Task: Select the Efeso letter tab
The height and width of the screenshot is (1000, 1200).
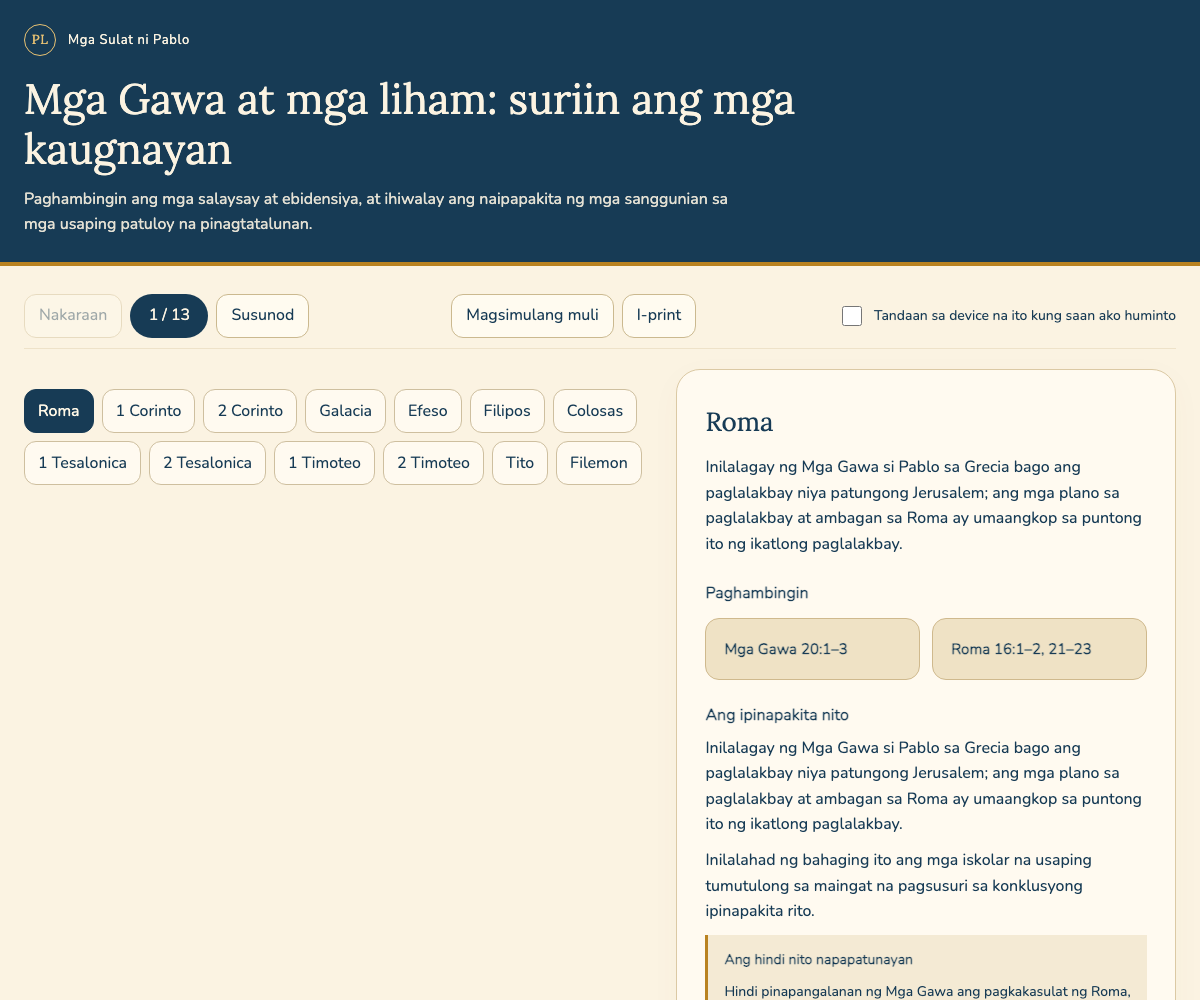Action: click(x=428, y=411)
